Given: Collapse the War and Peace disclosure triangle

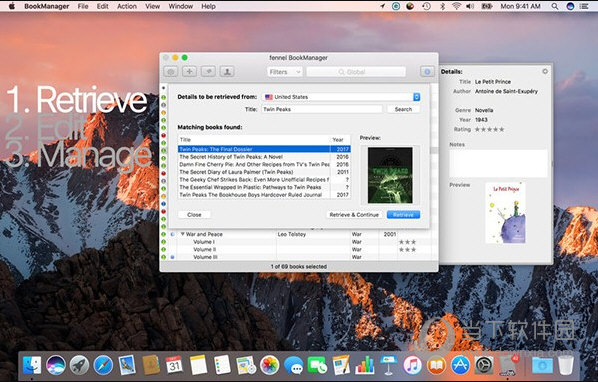Looking at the screenshot, I should [182, 234].
